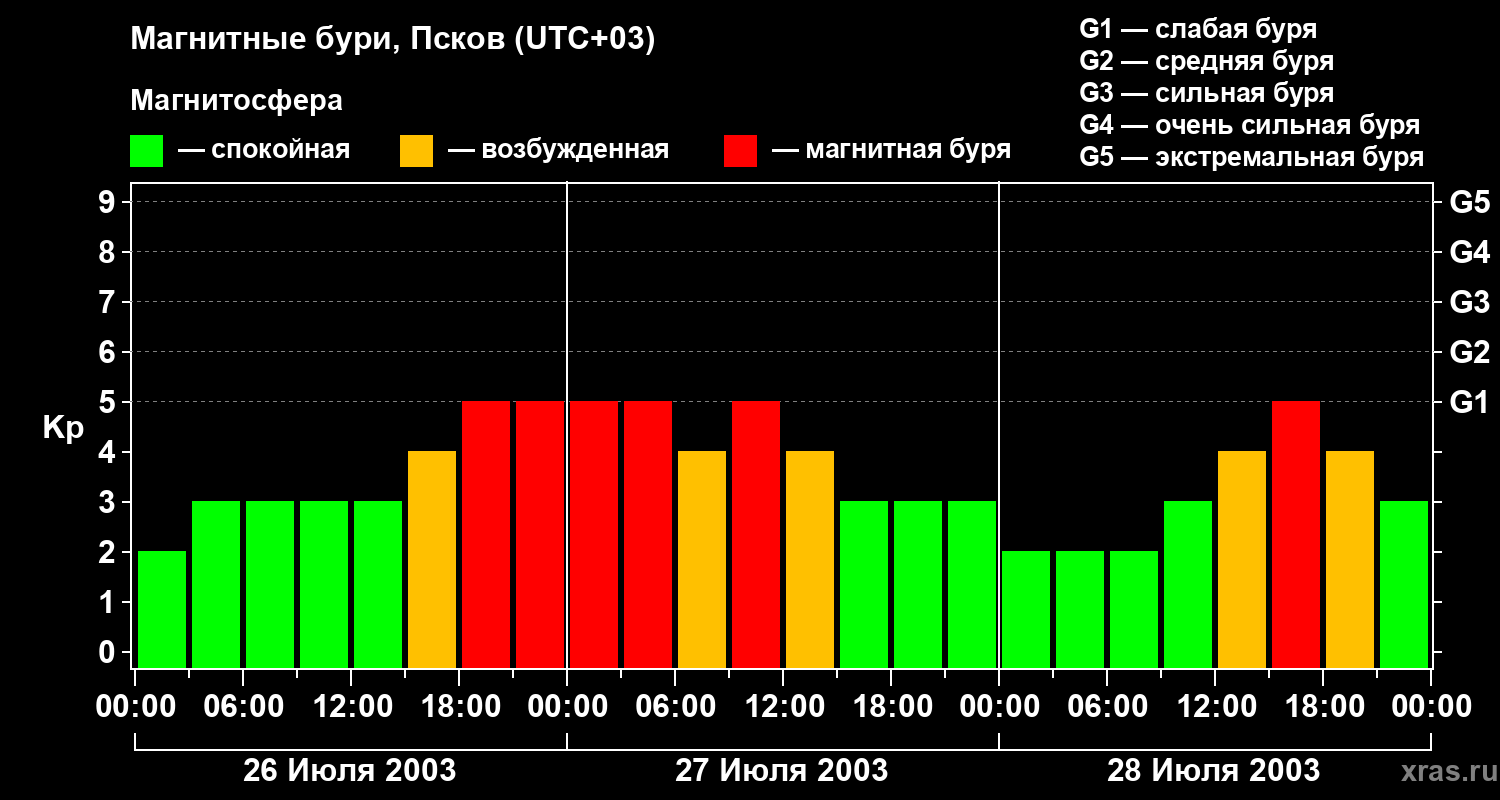This screenshot has width=1500, height=800.
Task: Click the '— магнитная буря' legend label
Action: pyautogui.click(x=892, y=150)
